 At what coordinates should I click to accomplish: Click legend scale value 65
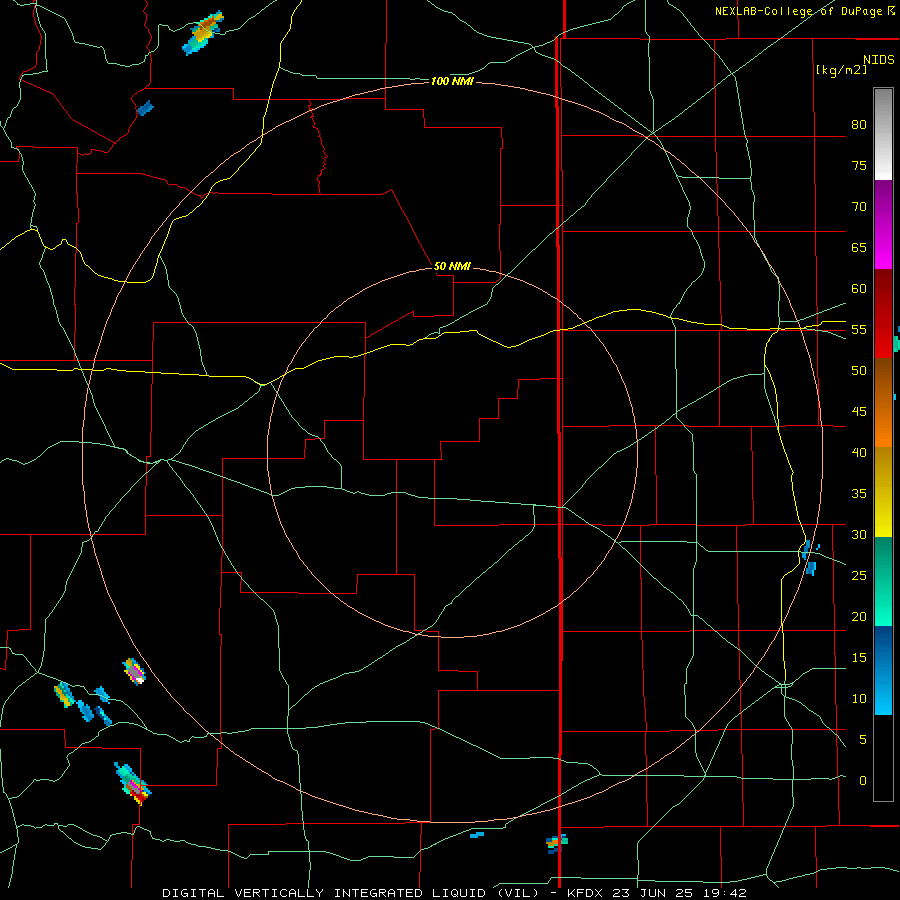pos(859,247)
